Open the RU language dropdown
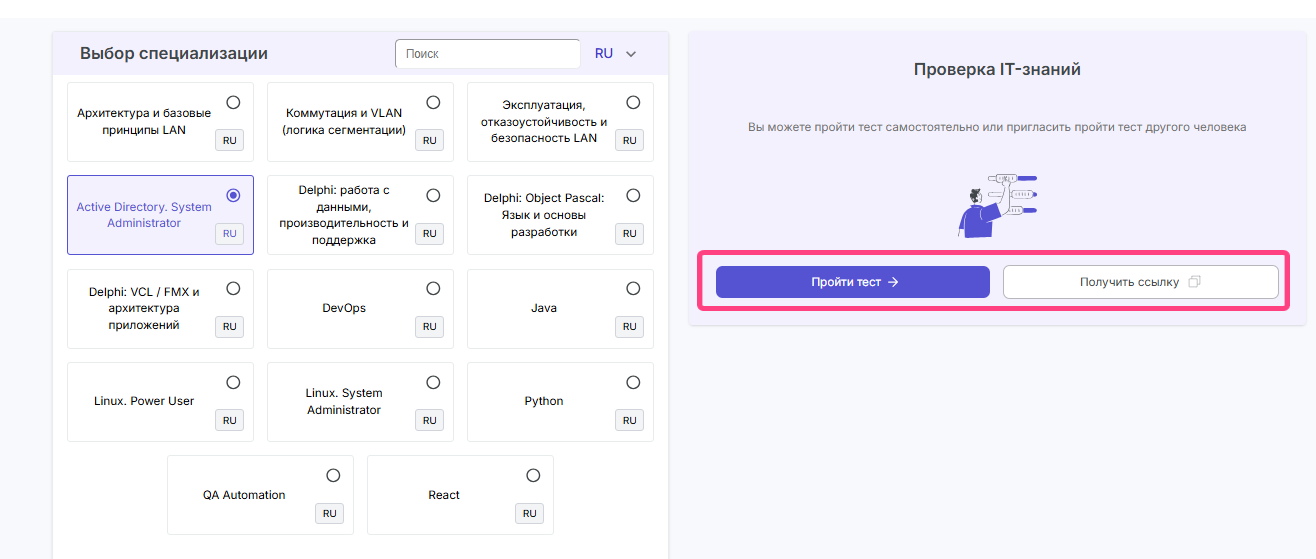 pos(604,54)
